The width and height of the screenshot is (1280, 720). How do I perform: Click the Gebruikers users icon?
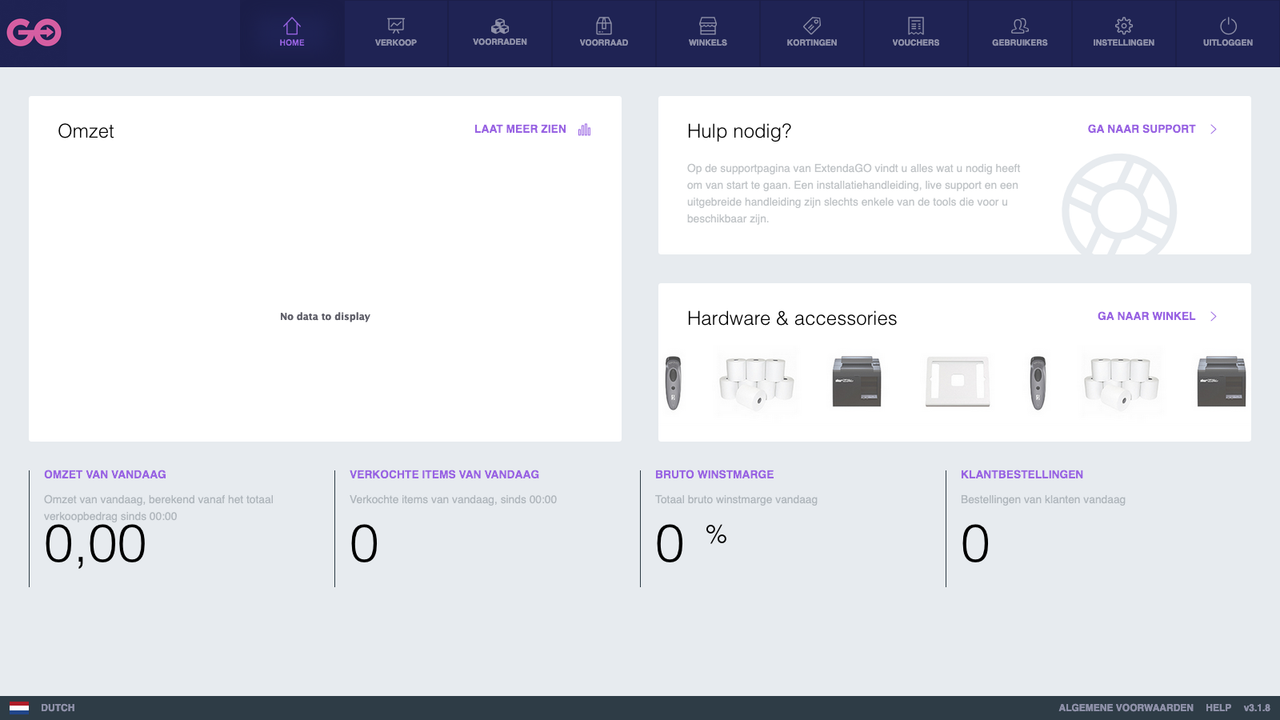click(x=1020, y=27)
